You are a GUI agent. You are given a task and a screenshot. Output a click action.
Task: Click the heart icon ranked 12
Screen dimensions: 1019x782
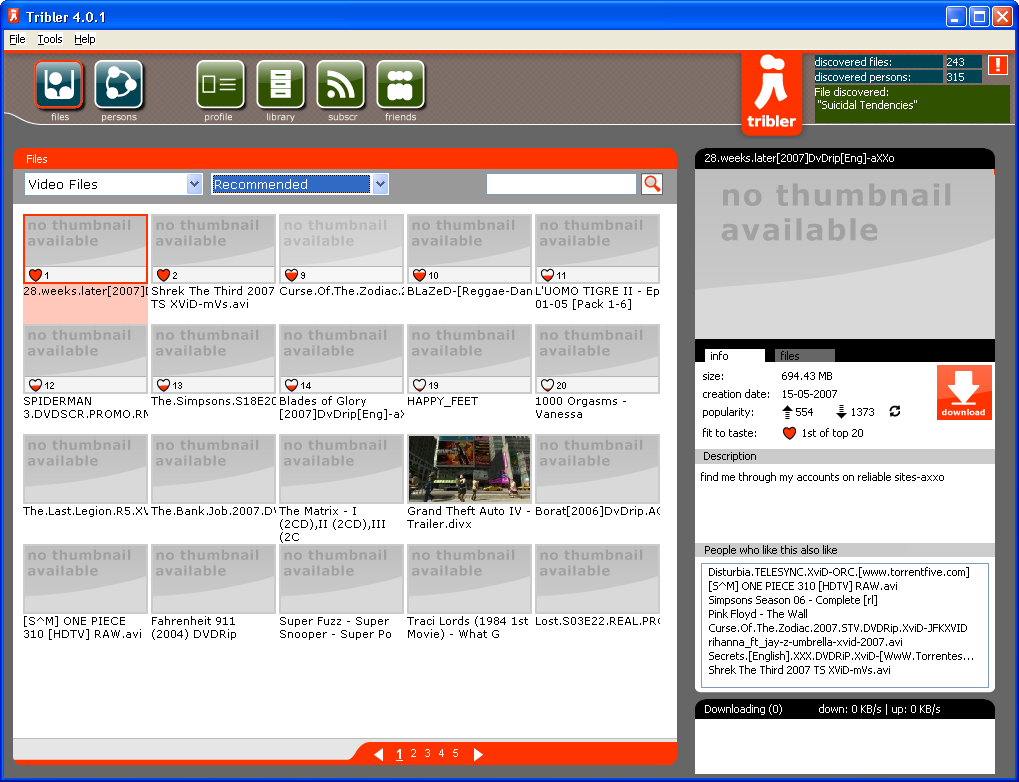(x=36, y=385)
